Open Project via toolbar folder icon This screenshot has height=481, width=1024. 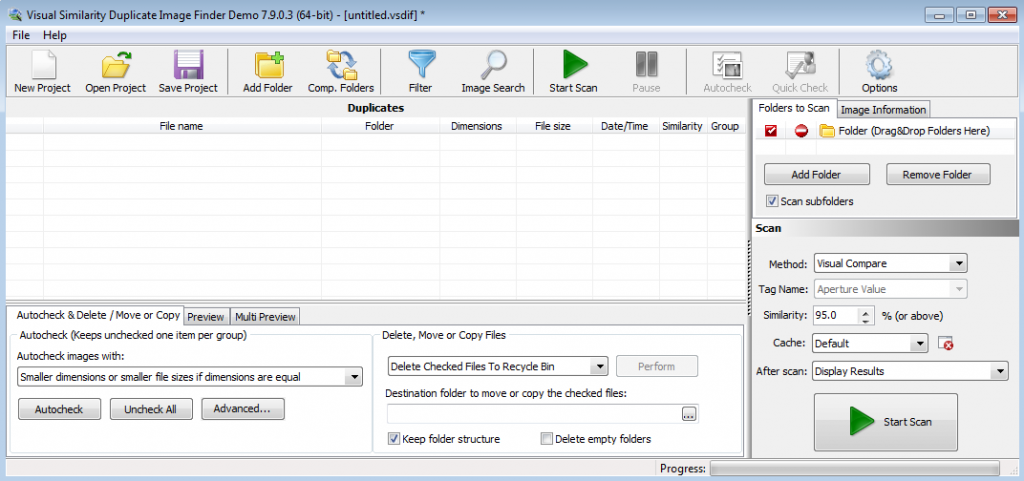click(x=116, y=72)
